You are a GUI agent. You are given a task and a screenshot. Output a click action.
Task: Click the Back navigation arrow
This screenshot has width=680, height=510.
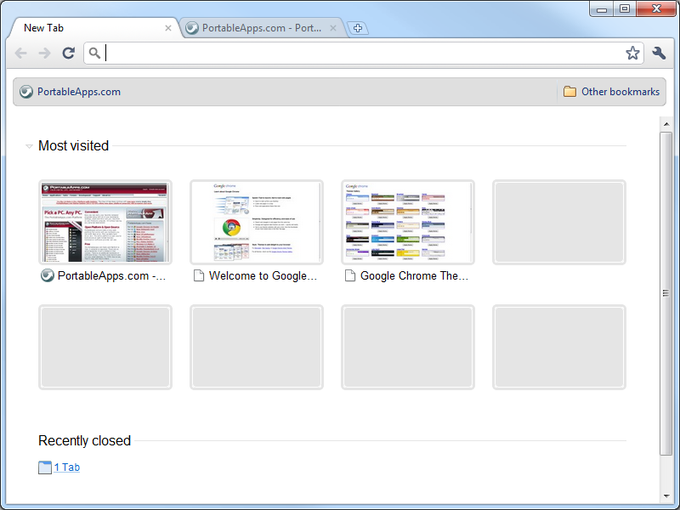point(21,53)
